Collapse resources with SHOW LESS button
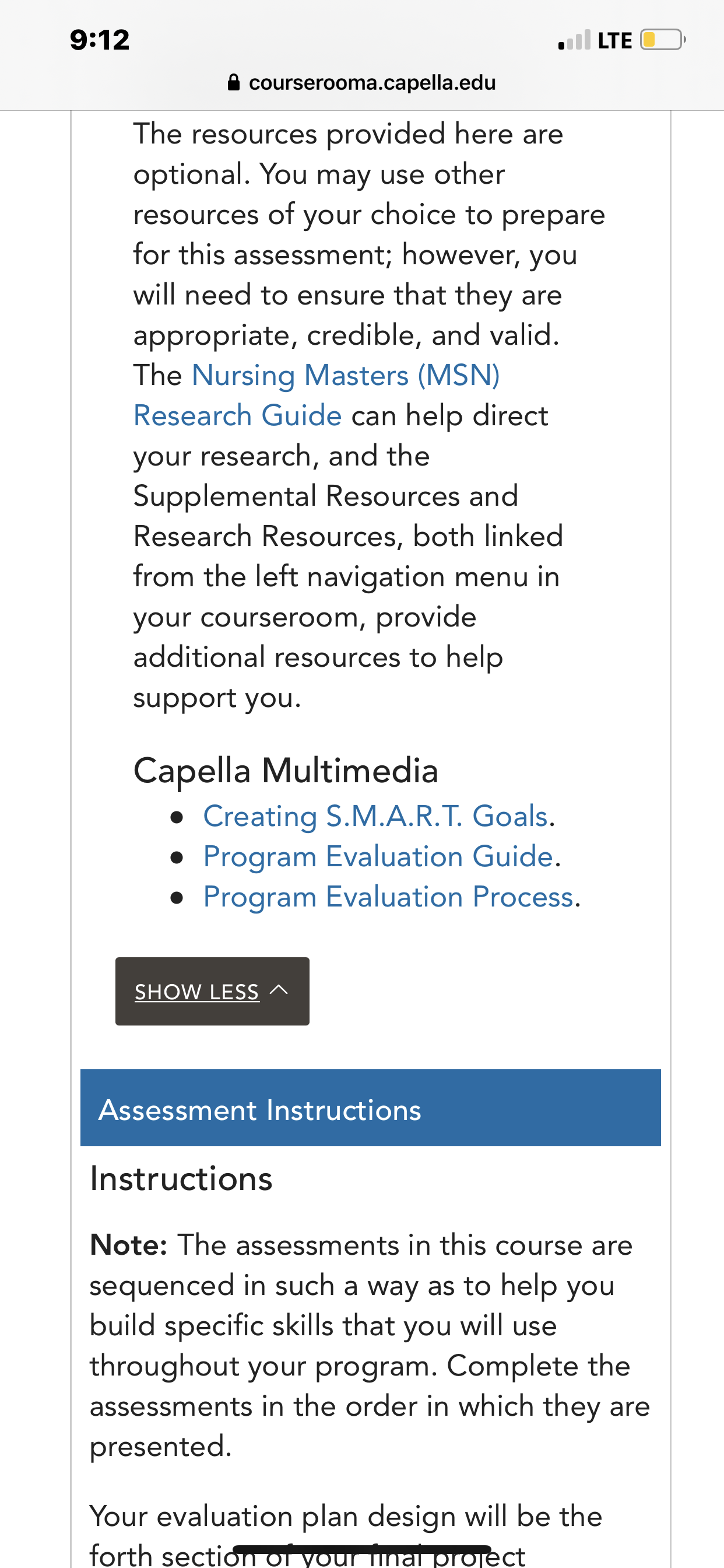The width and height of the screenshot is (724, 1568). (x=212, y=991)
